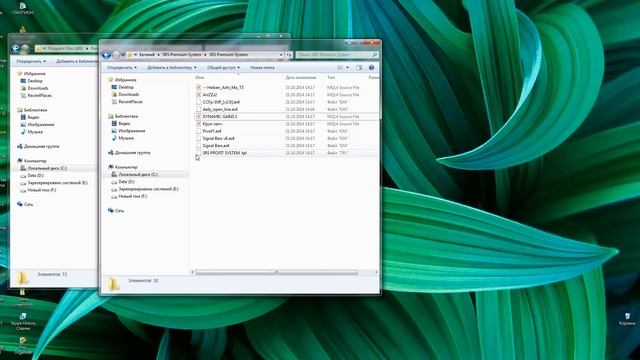Screen dimensions: 640x360
Task: Open Библиотеки in the front window sidebar
Action: pyautogui.click(x=126, y=116)
